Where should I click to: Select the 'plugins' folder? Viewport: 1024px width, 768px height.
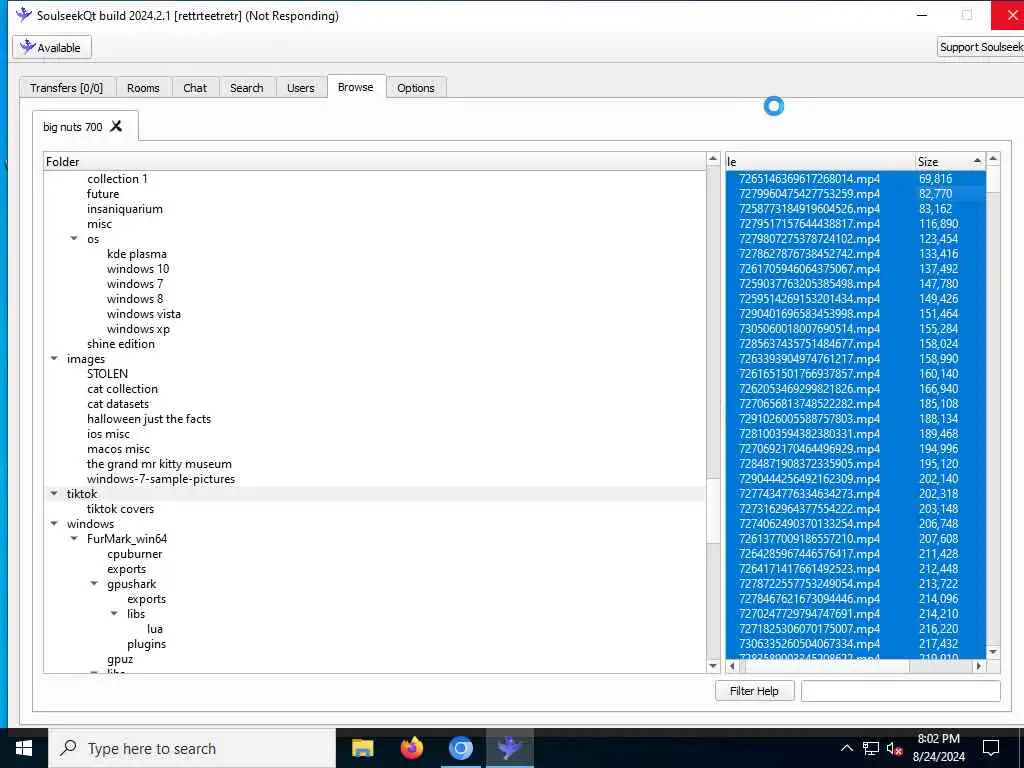coord(146,644)
